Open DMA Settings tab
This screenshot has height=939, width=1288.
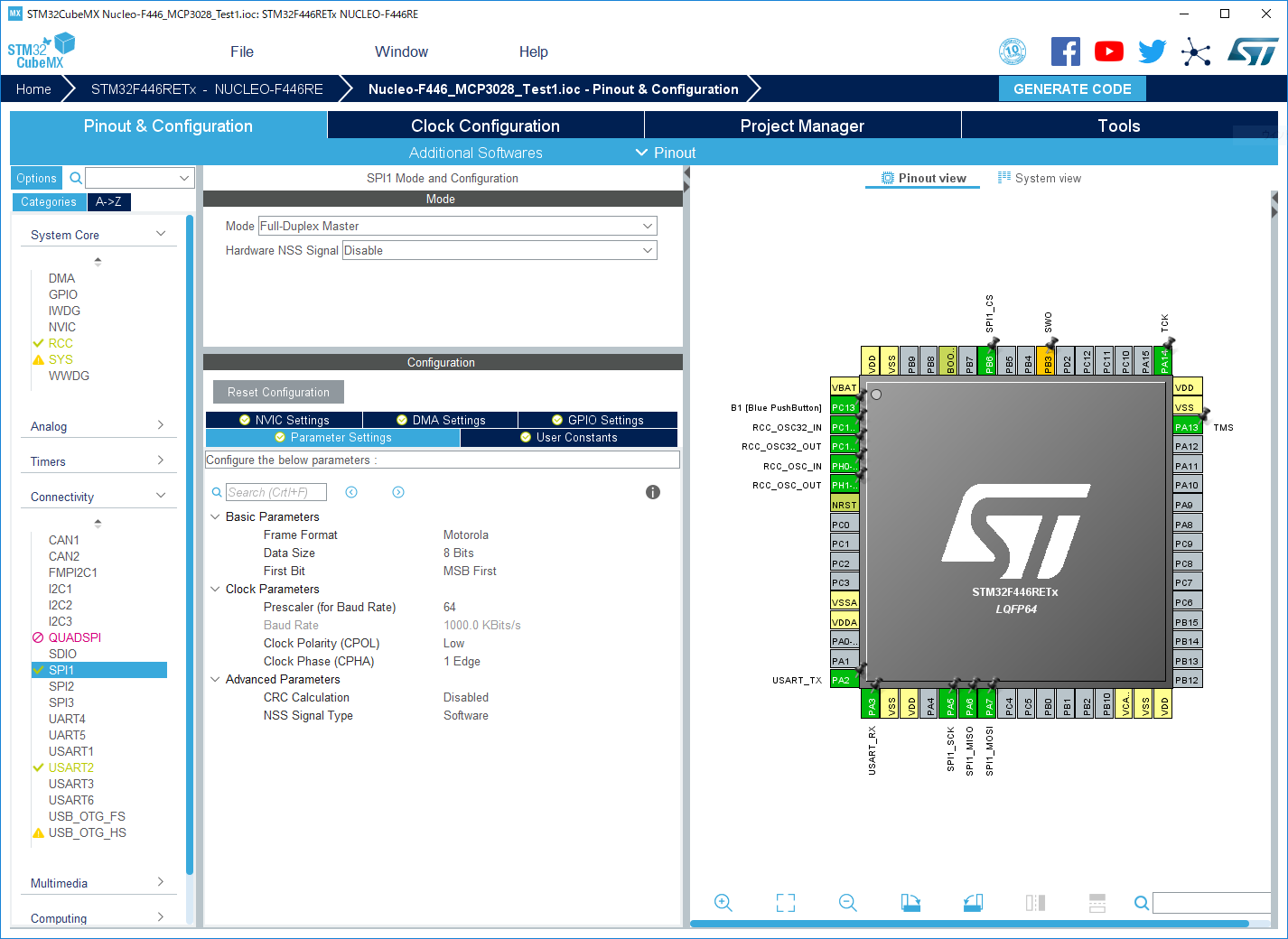[x=441, y=420]
